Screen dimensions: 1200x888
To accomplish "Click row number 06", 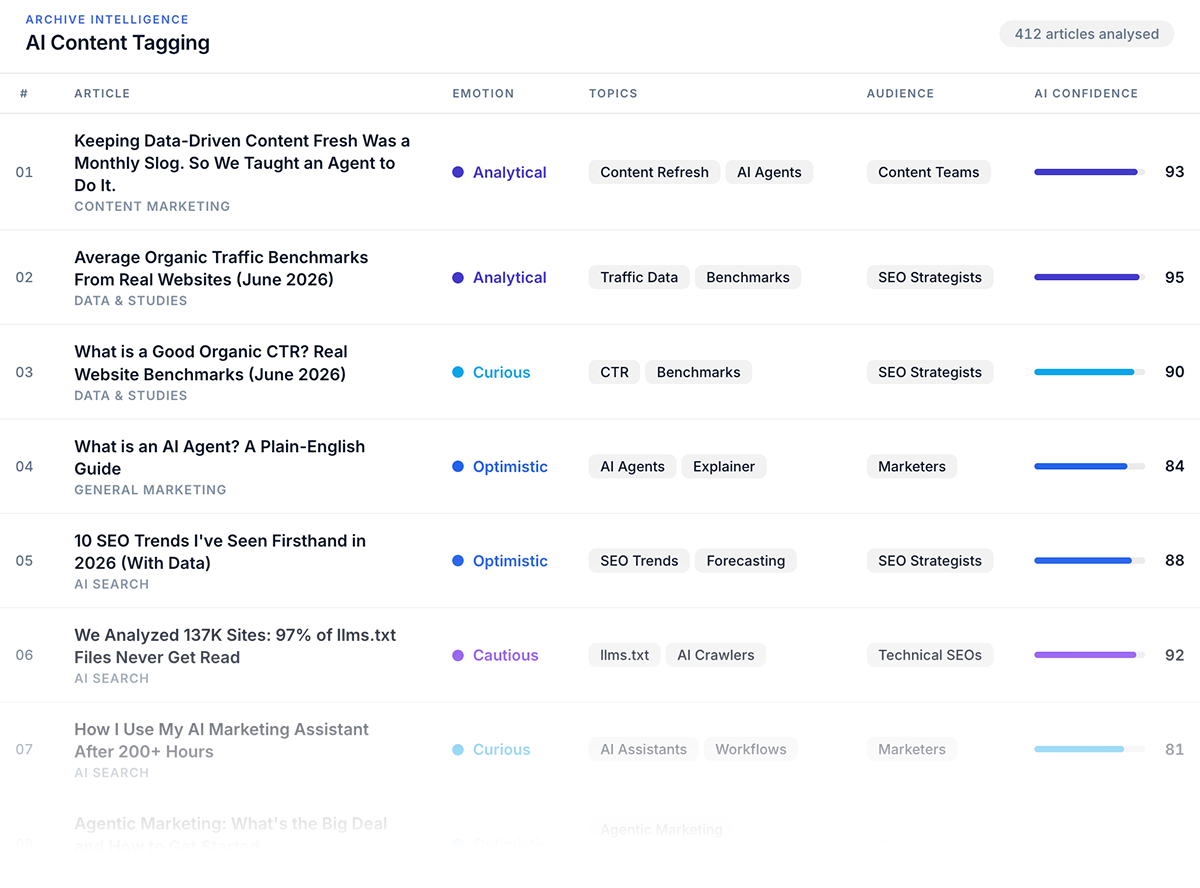I will click(x=24, y=655).
